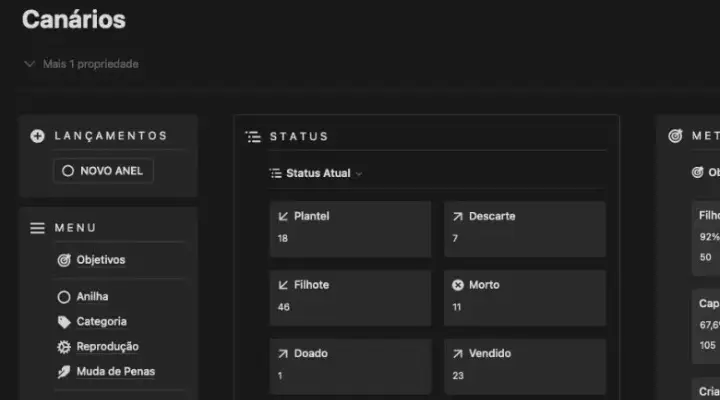Click the Canários page title
The image size is (720, 400).
click(x=74, y=19)
